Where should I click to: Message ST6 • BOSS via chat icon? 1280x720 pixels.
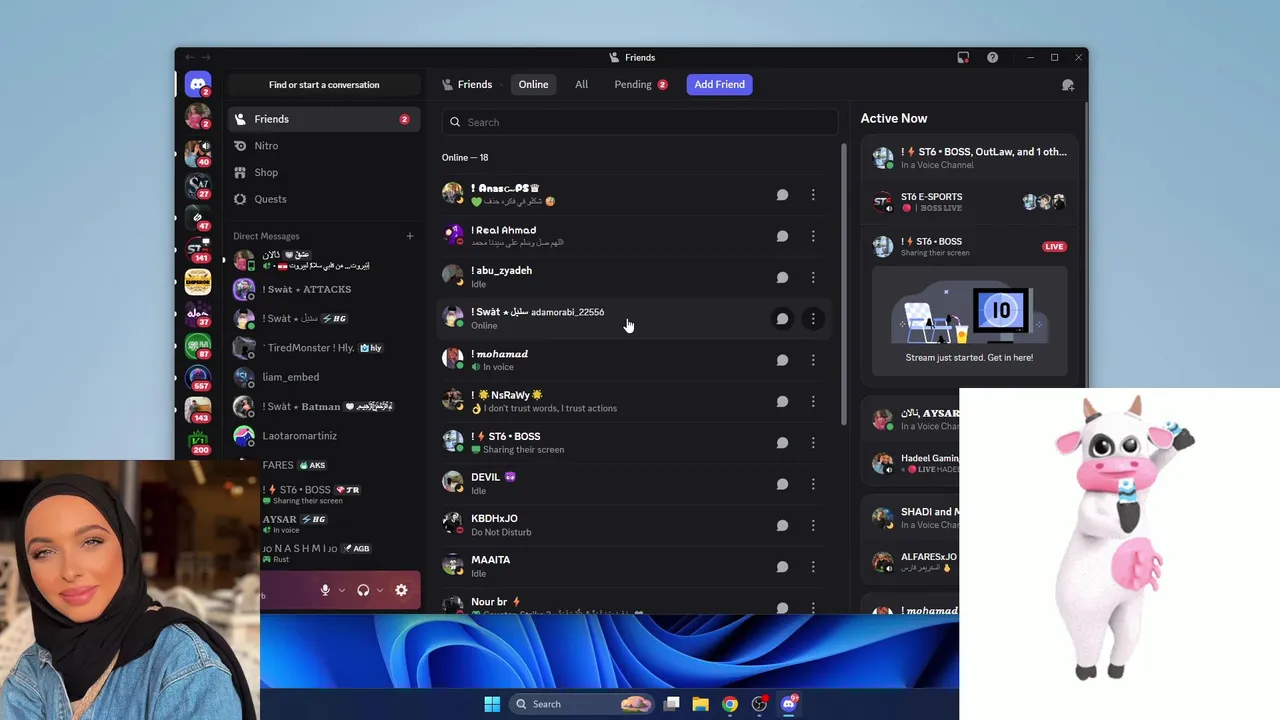click(782, 443)
